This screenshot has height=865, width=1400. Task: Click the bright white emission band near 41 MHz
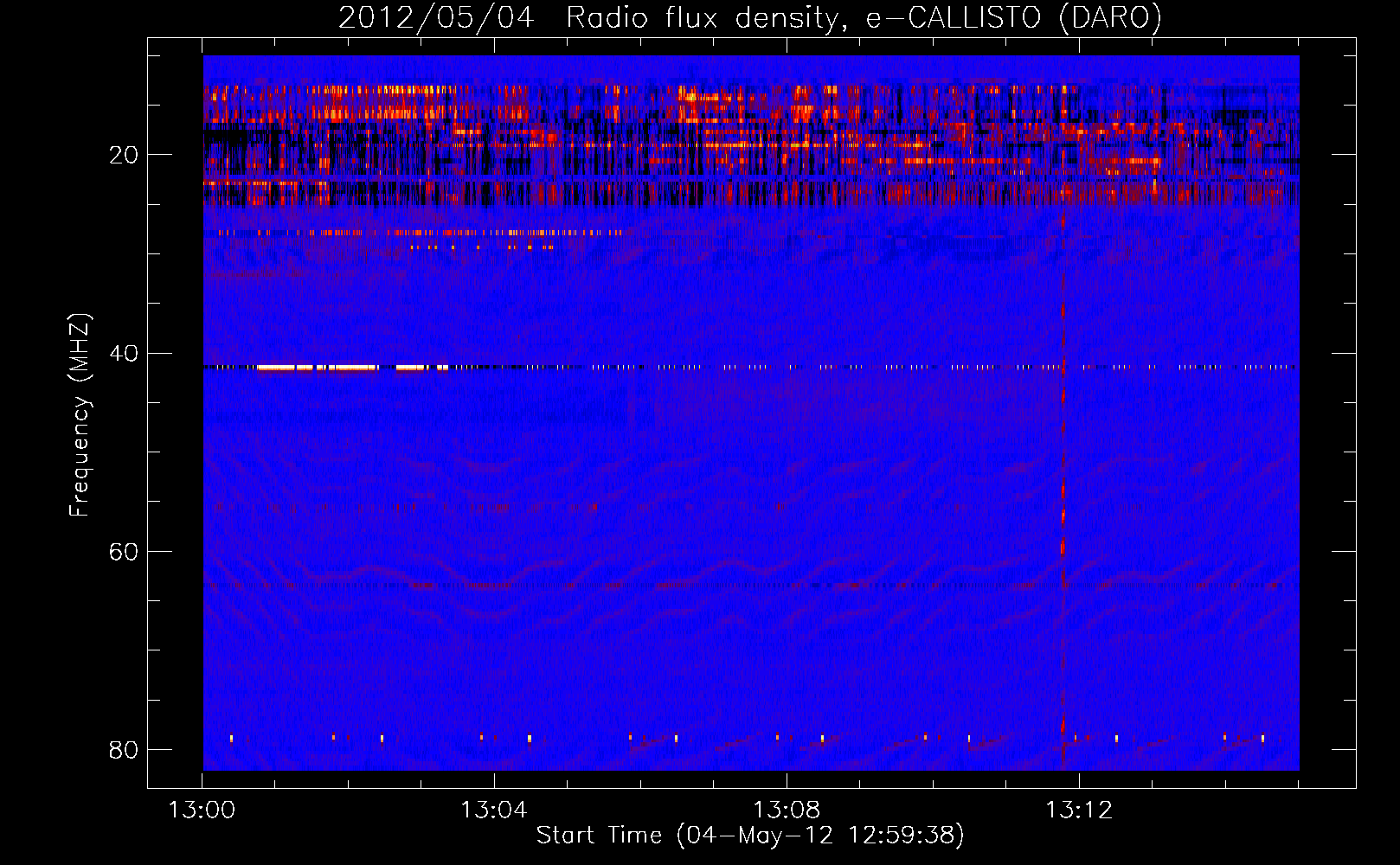tap(353, 368)
